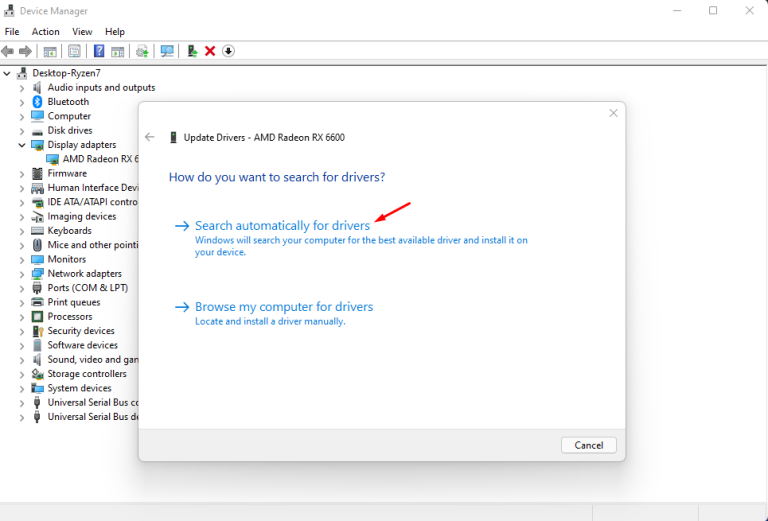Expand the Human Interface Devices chevron

click(22, 188)
